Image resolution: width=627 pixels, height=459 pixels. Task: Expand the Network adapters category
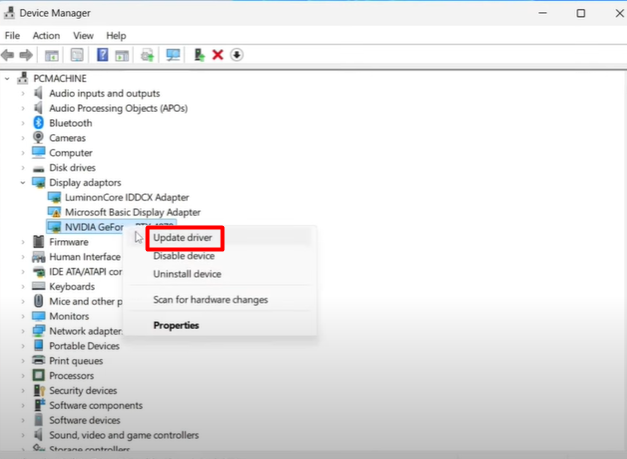click(23, 331)
